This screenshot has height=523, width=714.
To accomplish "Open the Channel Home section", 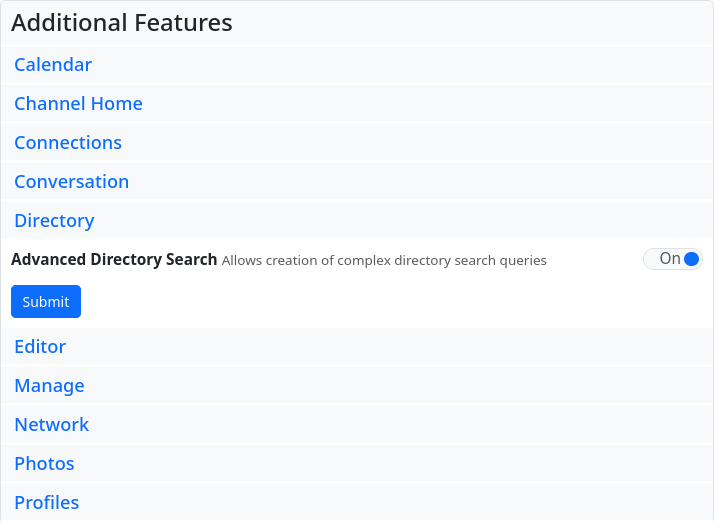I will click(x=78, y=104).
